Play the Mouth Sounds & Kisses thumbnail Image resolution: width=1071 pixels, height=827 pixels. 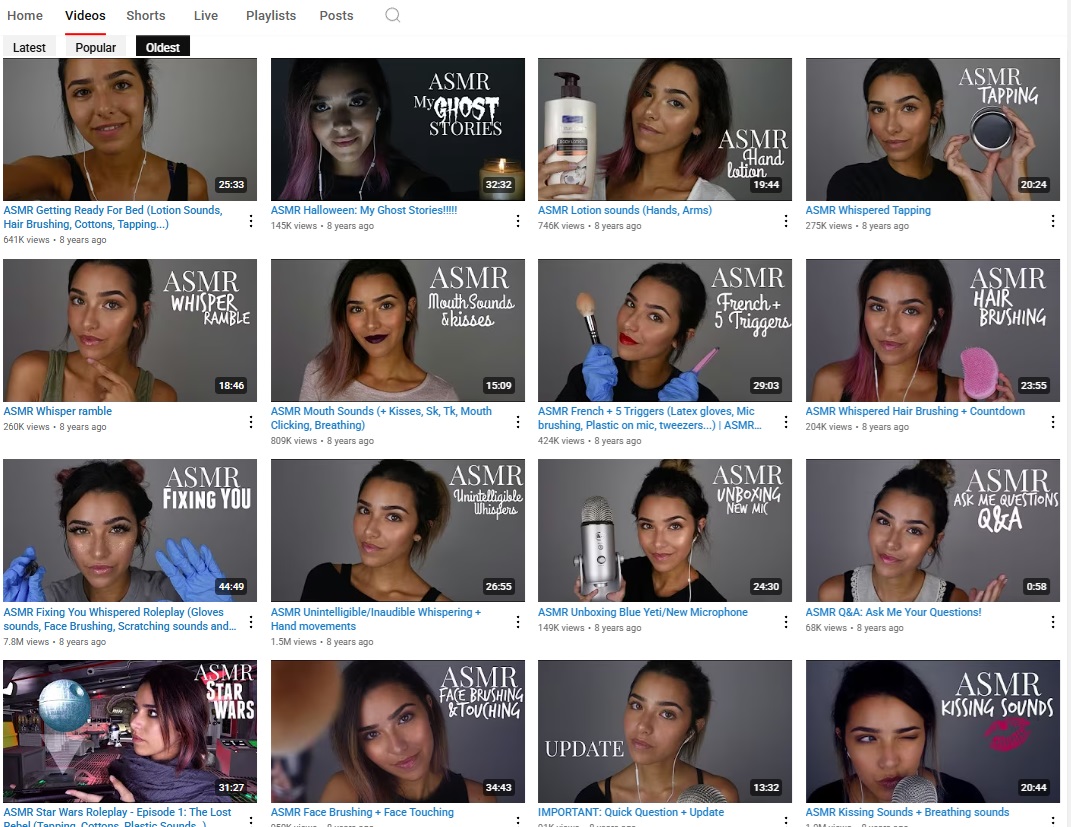click(398, 330)
